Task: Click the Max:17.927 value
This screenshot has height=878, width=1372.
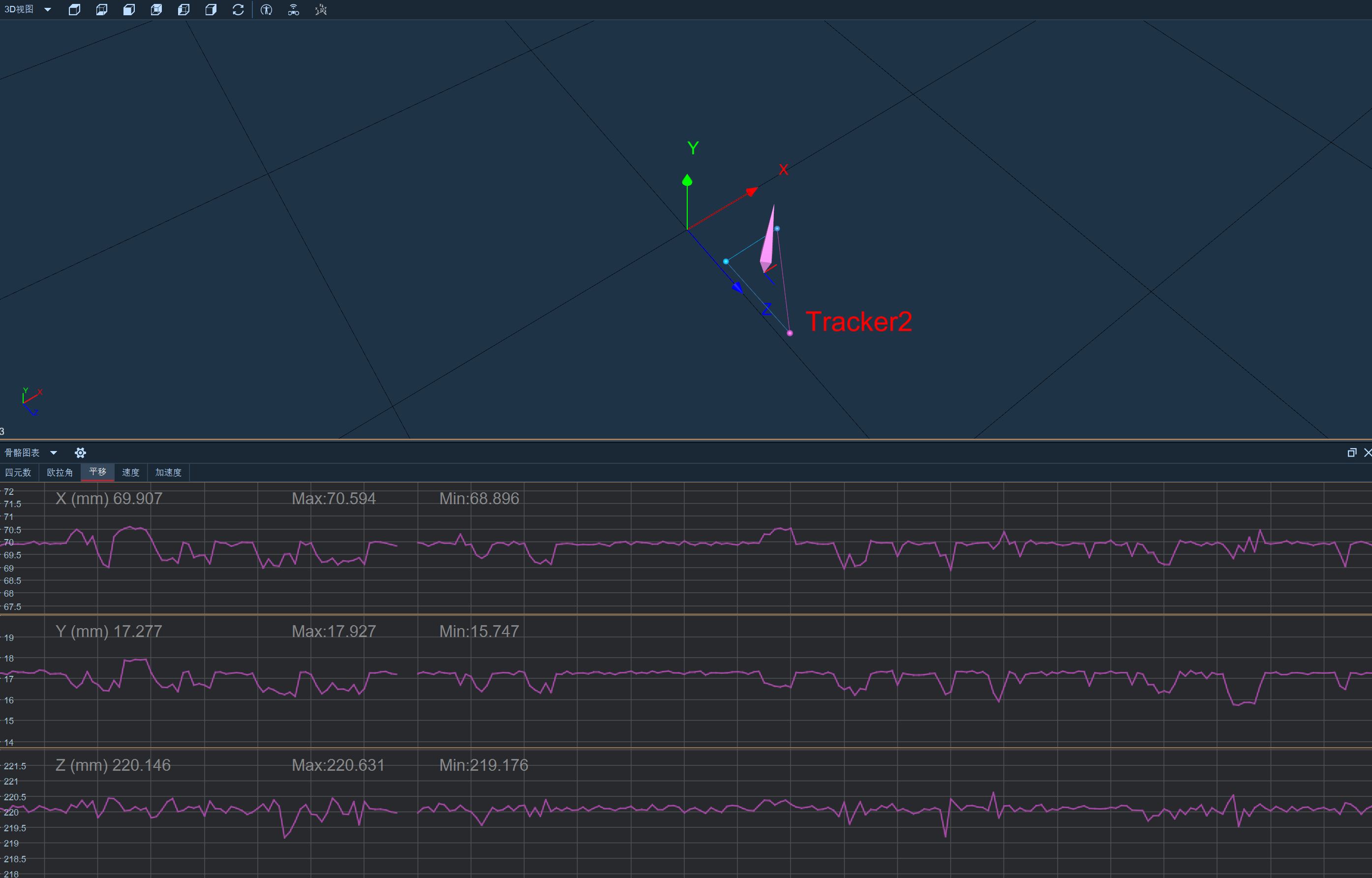Action: click(334, 631)
